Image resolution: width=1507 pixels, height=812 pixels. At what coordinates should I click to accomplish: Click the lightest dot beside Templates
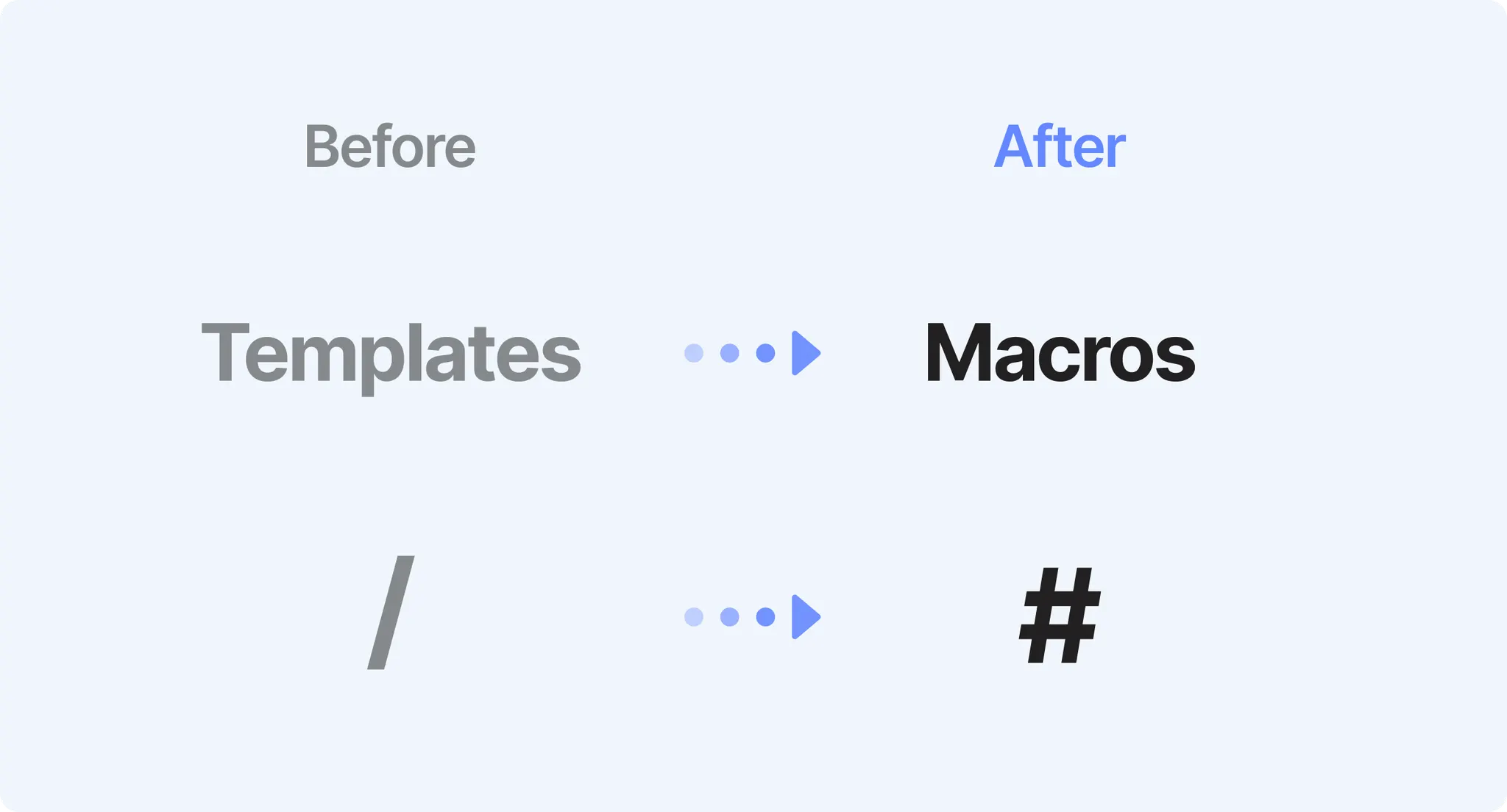pos(694,353)
